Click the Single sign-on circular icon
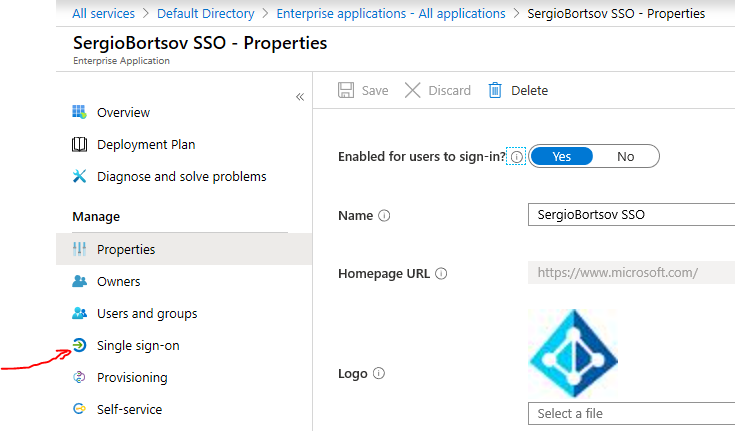This screenshot has width=735, height=431. (80, 345)
